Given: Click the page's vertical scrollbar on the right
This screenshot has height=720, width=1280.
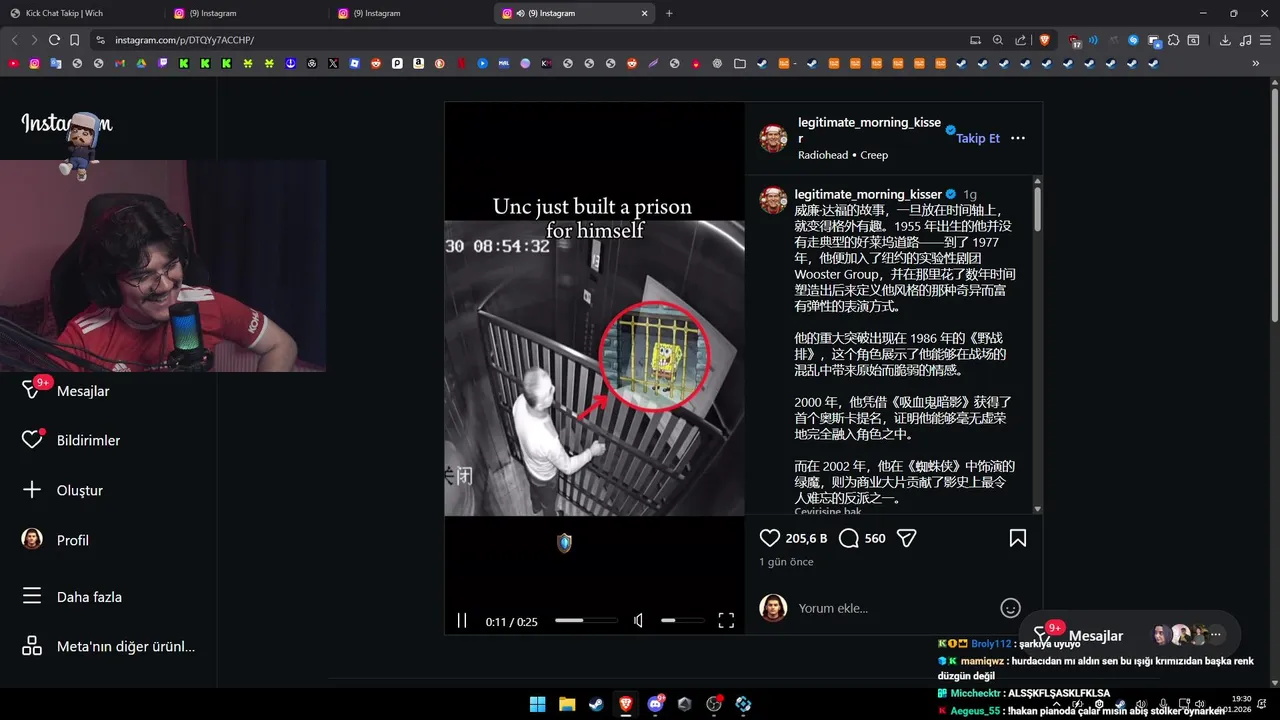Looking at the screenshot, I should click(1274, 205).
